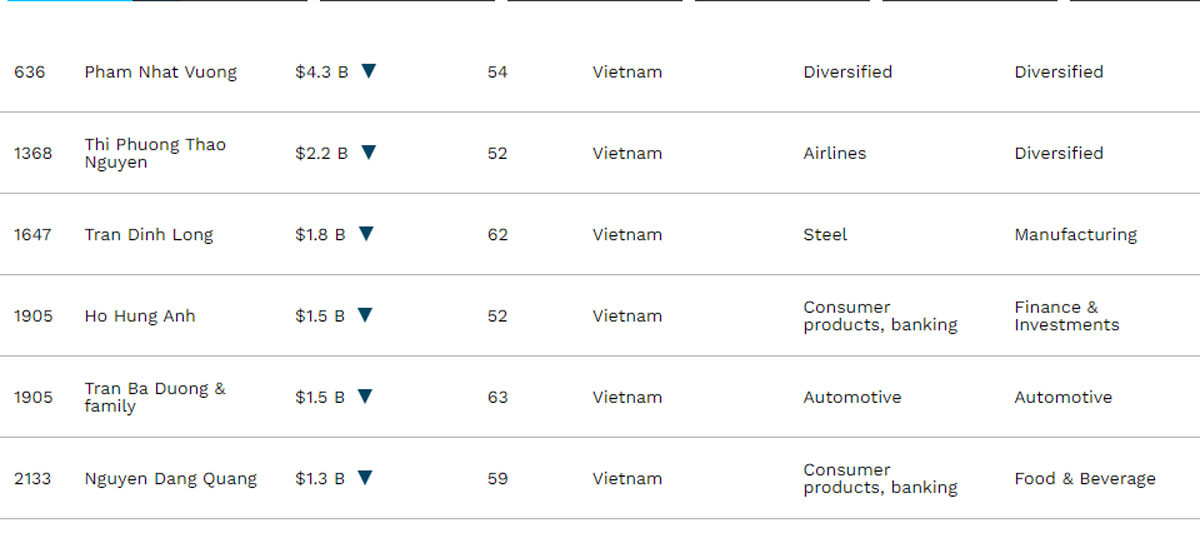Open the Tran Ba Duong & family entry
The width and height of the screenshot is (1200, 533).
155,397
